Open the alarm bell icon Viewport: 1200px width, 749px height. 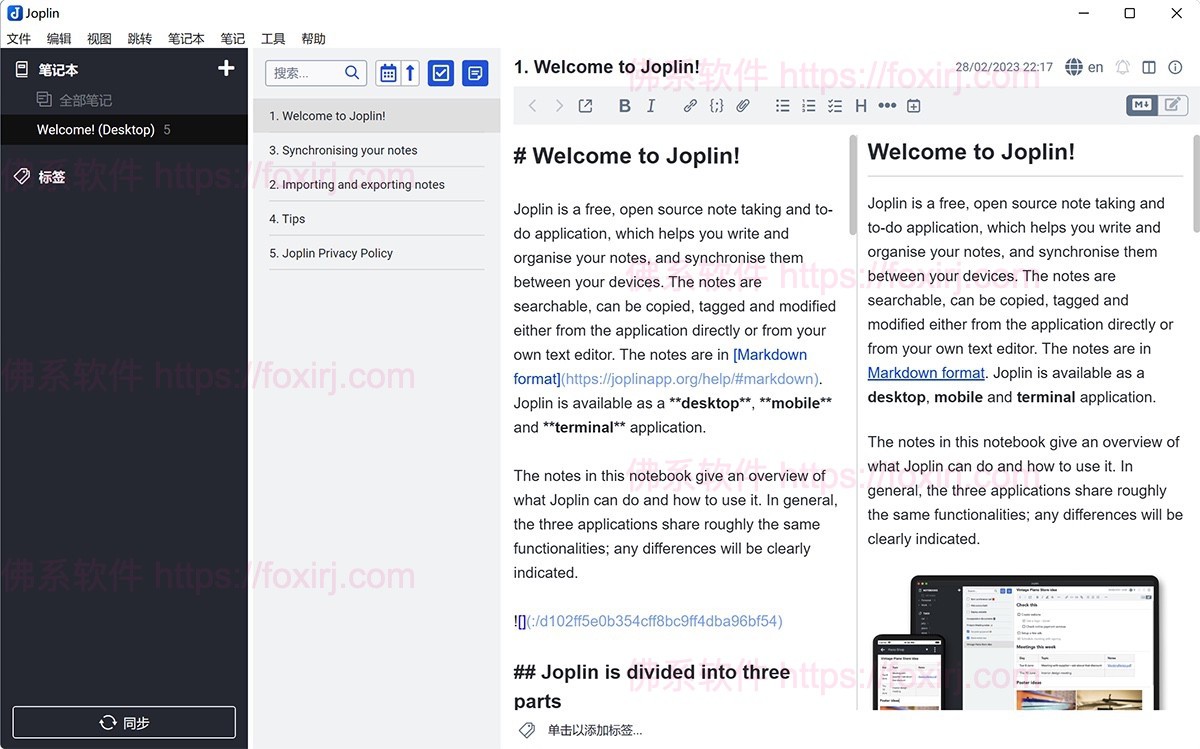(x=1122, y=67)
